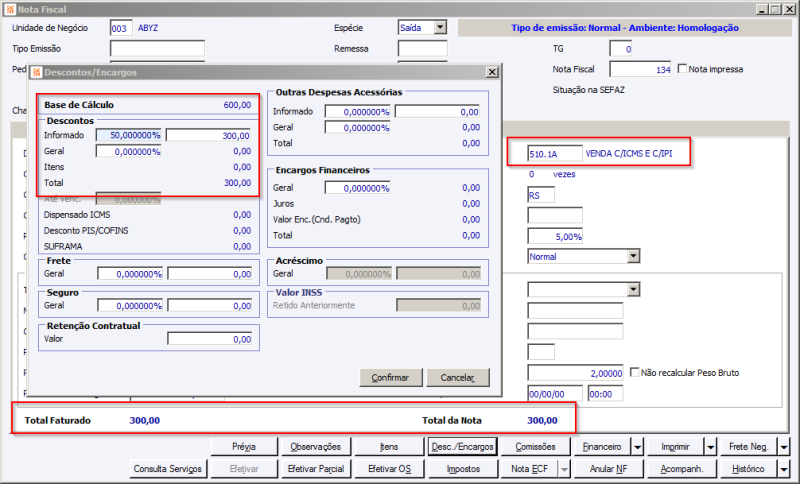The height and width of the screenshot is (484, 800).
Task: Click the 00:00 time field
Action: 606,394
